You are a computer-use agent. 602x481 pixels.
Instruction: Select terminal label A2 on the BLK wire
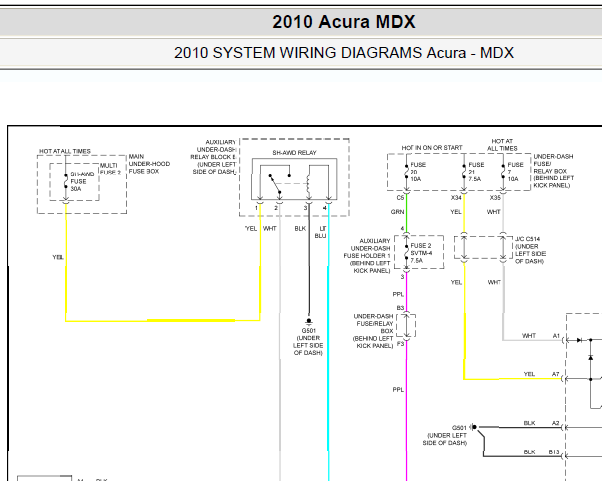(x=556, y=423)
